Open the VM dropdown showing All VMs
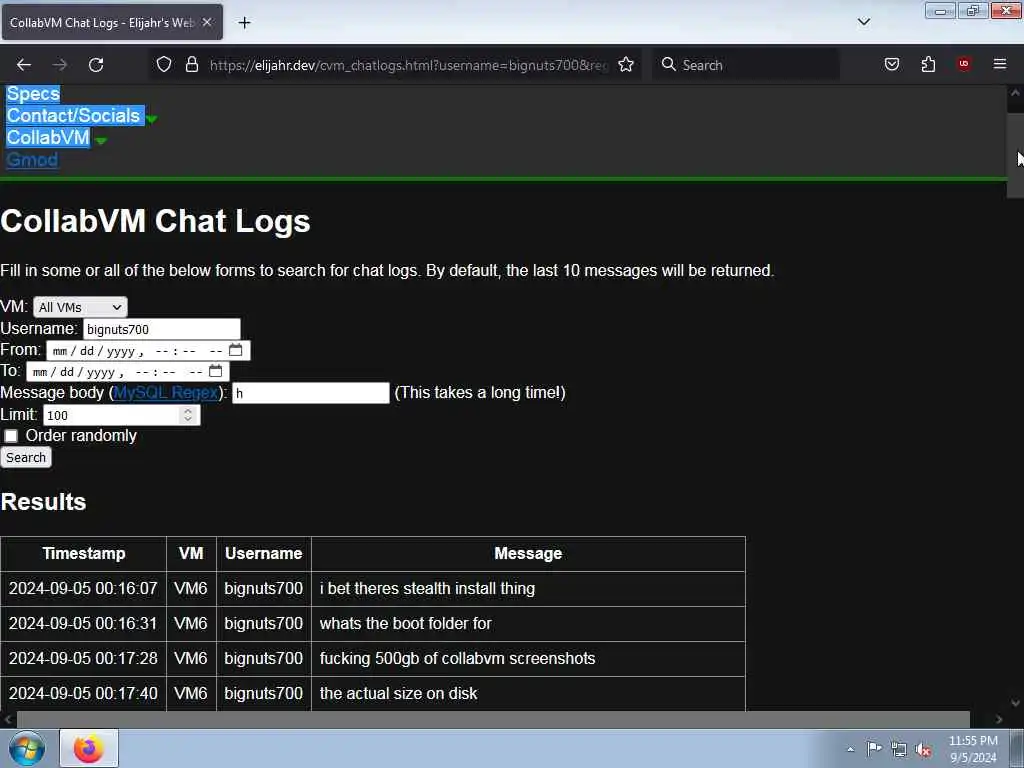Screen dimensions: 1024x768 80,307
